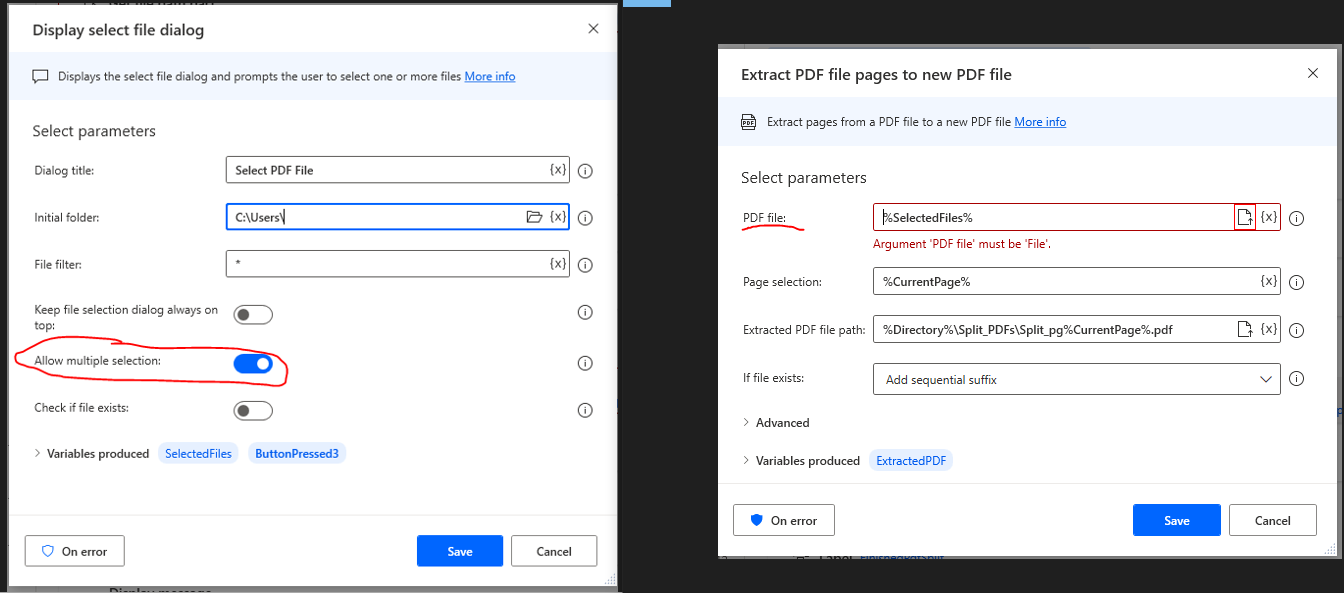Image resolution: width=1344 pixels, height=593 pixels.
Task: Show info for Allow multiple selection
Action: coord(586,364)
